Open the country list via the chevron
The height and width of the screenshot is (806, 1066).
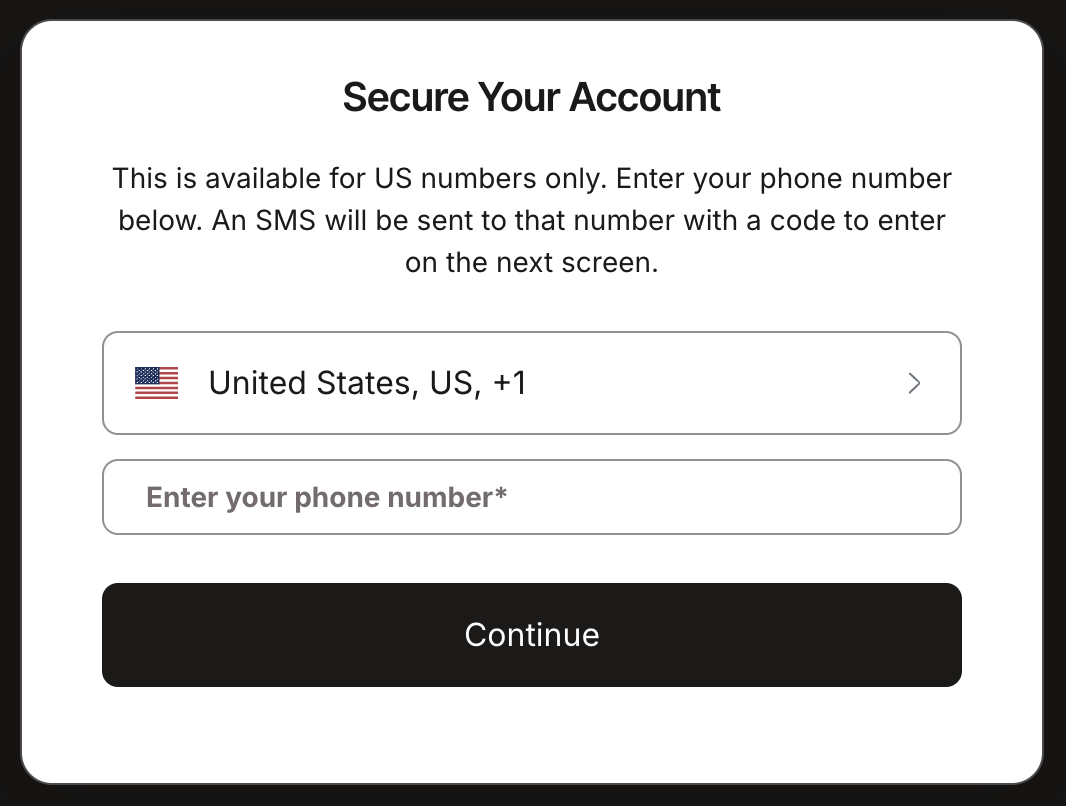click(x=913, y=383)
